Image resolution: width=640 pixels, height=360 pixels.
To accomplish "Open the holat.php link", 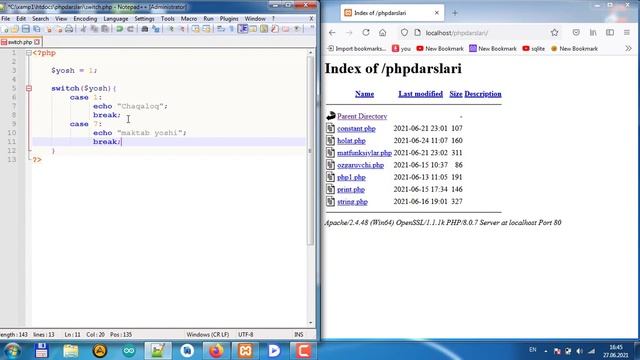I will click(351, 141).
